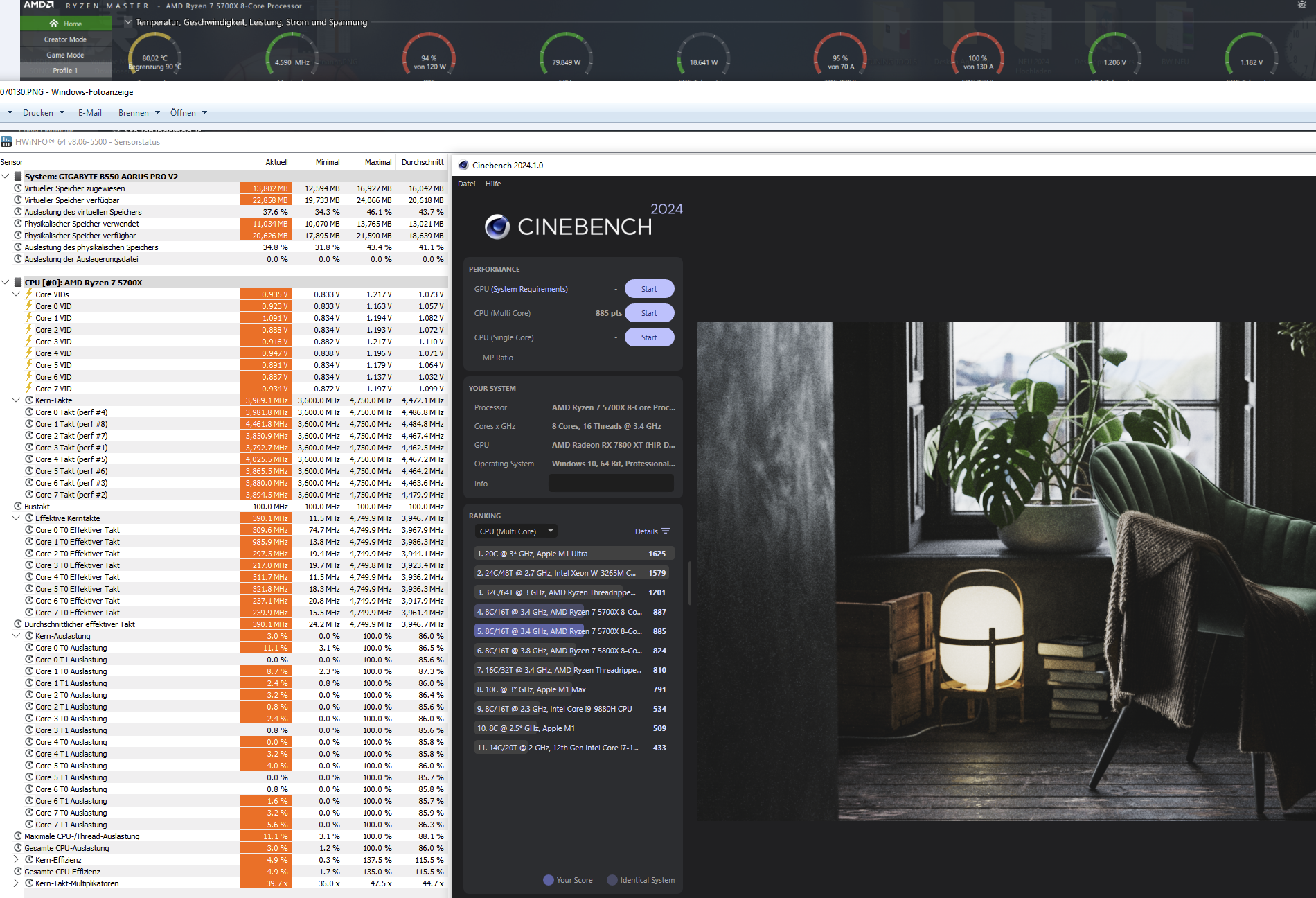Screen dimensions: 1316x898
Task: Collapse the Effektive Kerntakte tree node
Action: tap(16, 518)
